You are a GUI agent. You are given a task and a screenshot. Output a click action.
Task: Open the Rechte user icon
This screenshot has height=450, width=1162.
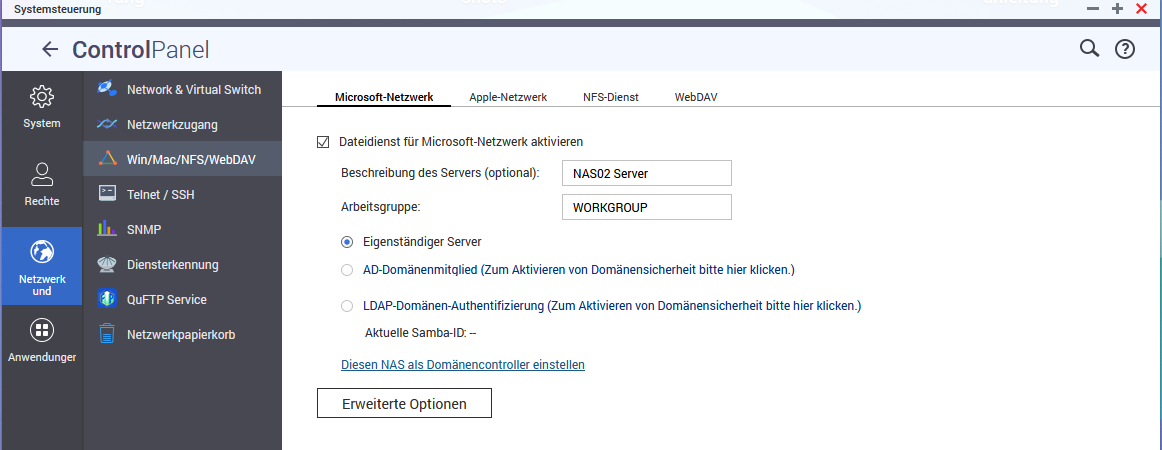42,175
